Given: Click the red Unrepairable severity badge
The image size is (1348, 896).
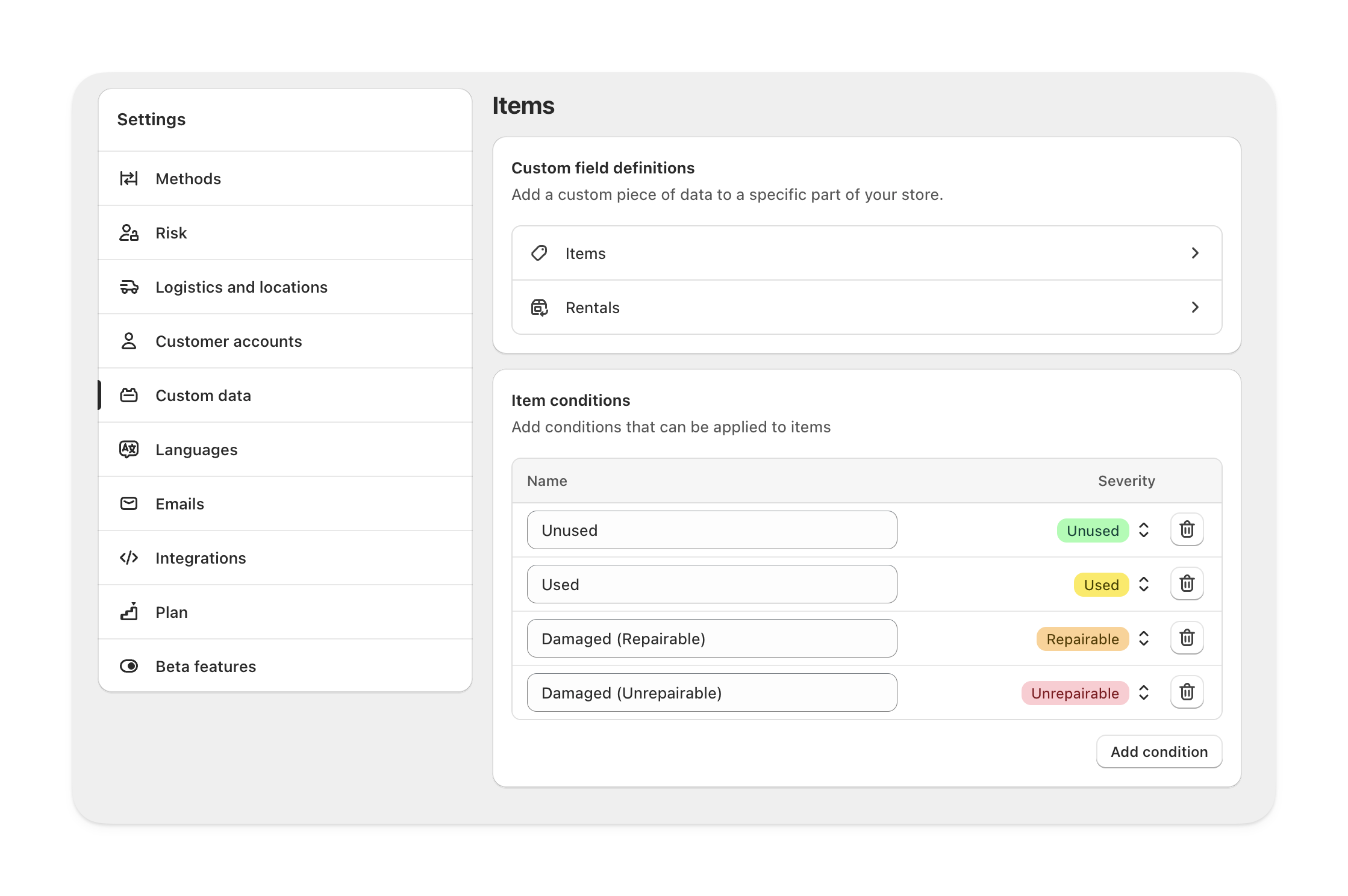Looking at the screenshot, I should click(1075, 692).
